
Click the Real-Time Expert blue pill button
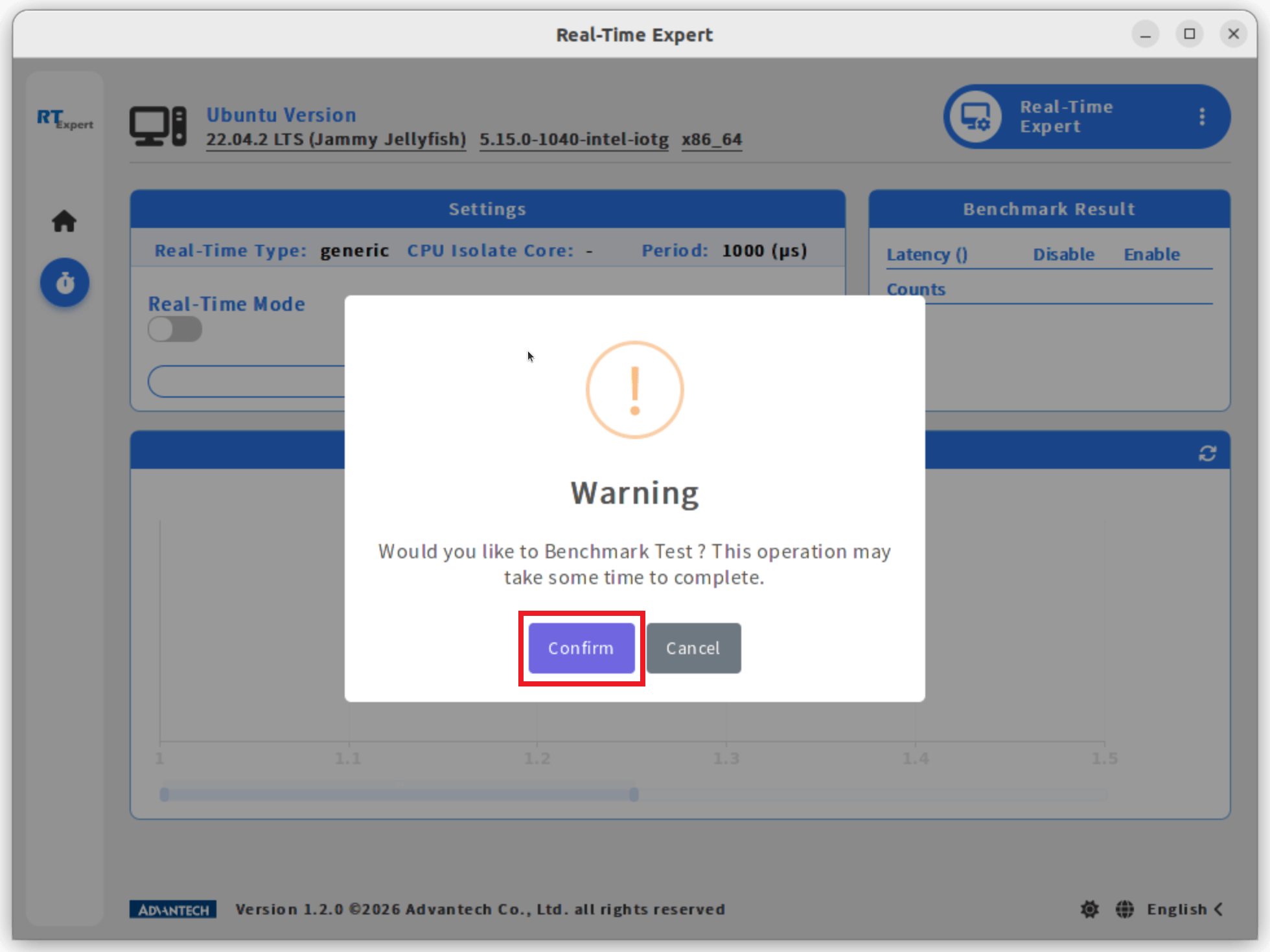pos(1087,117)
